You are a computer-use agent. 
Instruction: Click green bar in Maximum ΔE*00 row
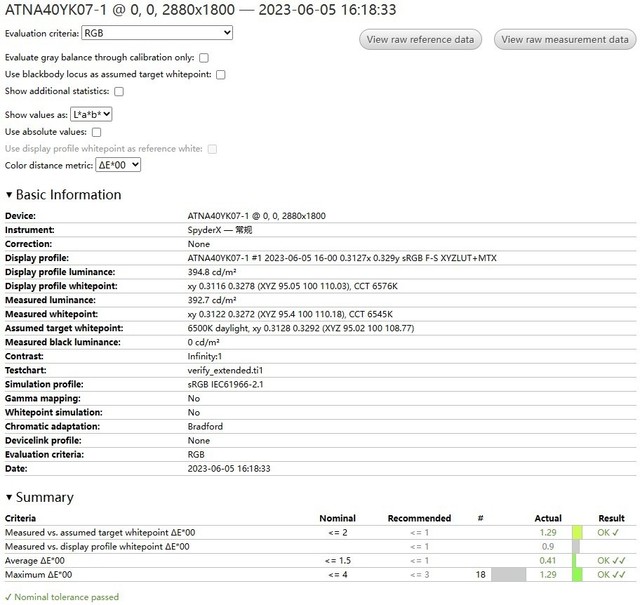577,575
